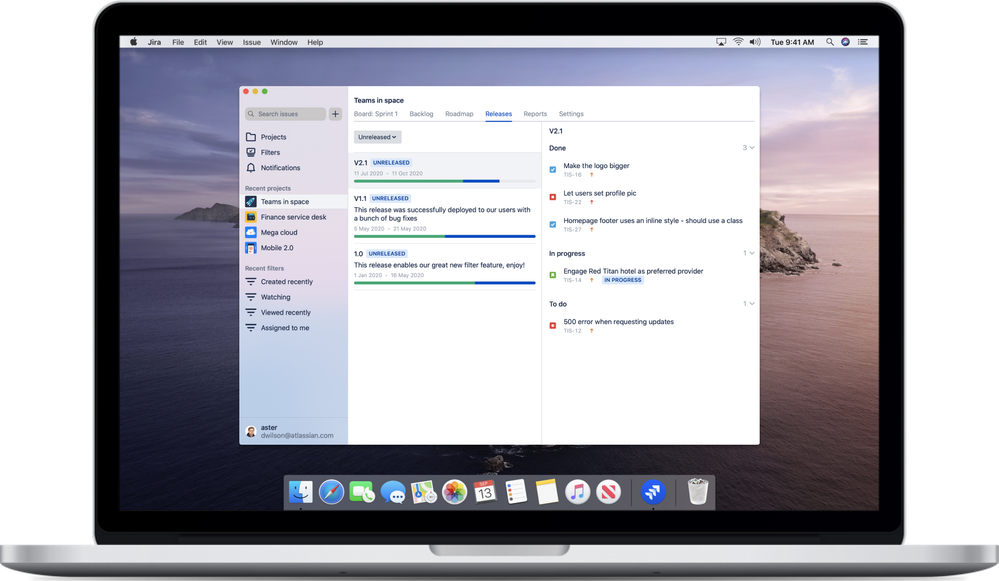Screen dimensions: 999x581
Task: Open Safari from the dock
Action: click(331, 492)
